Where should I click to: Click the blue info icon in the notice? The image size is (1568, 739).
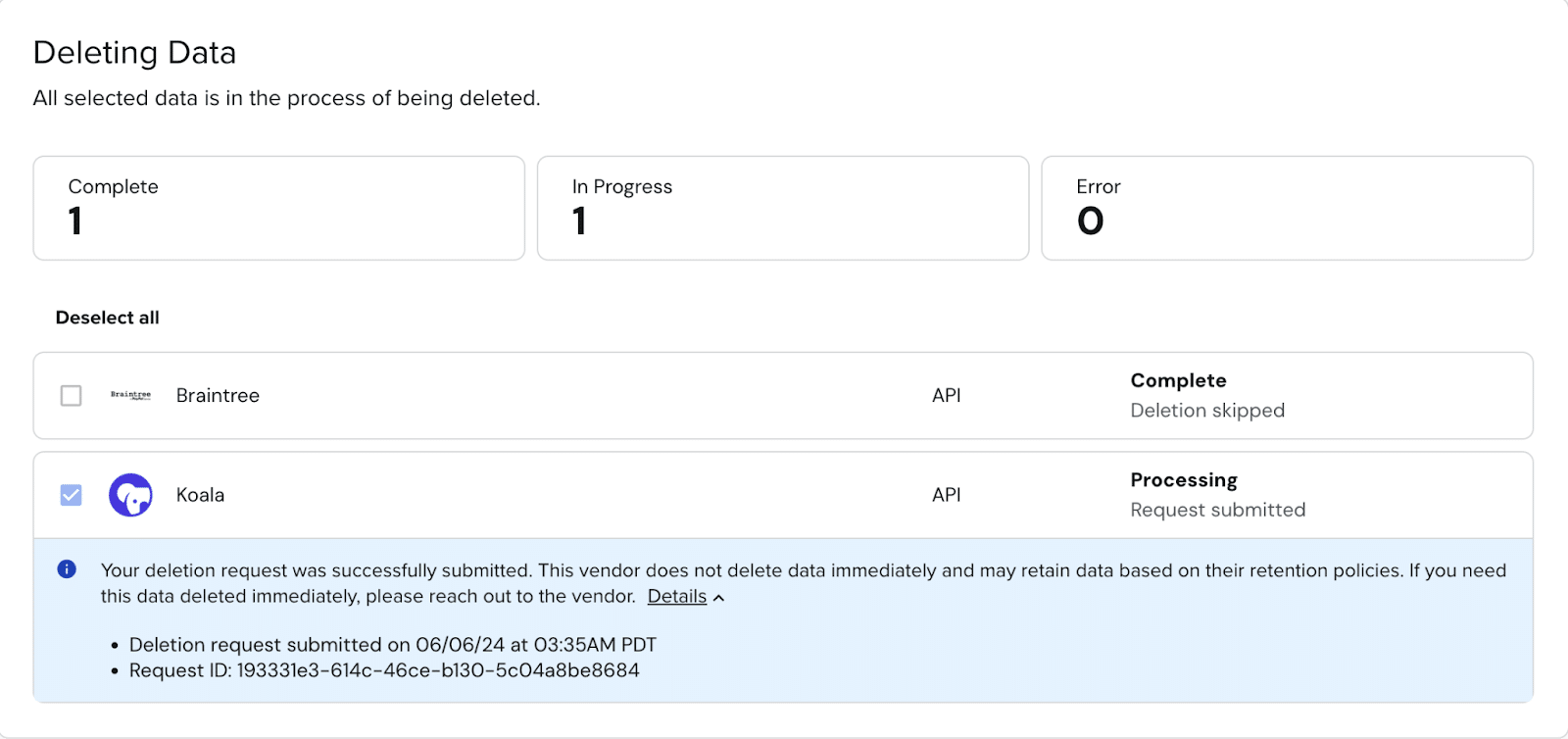(67, 569)
